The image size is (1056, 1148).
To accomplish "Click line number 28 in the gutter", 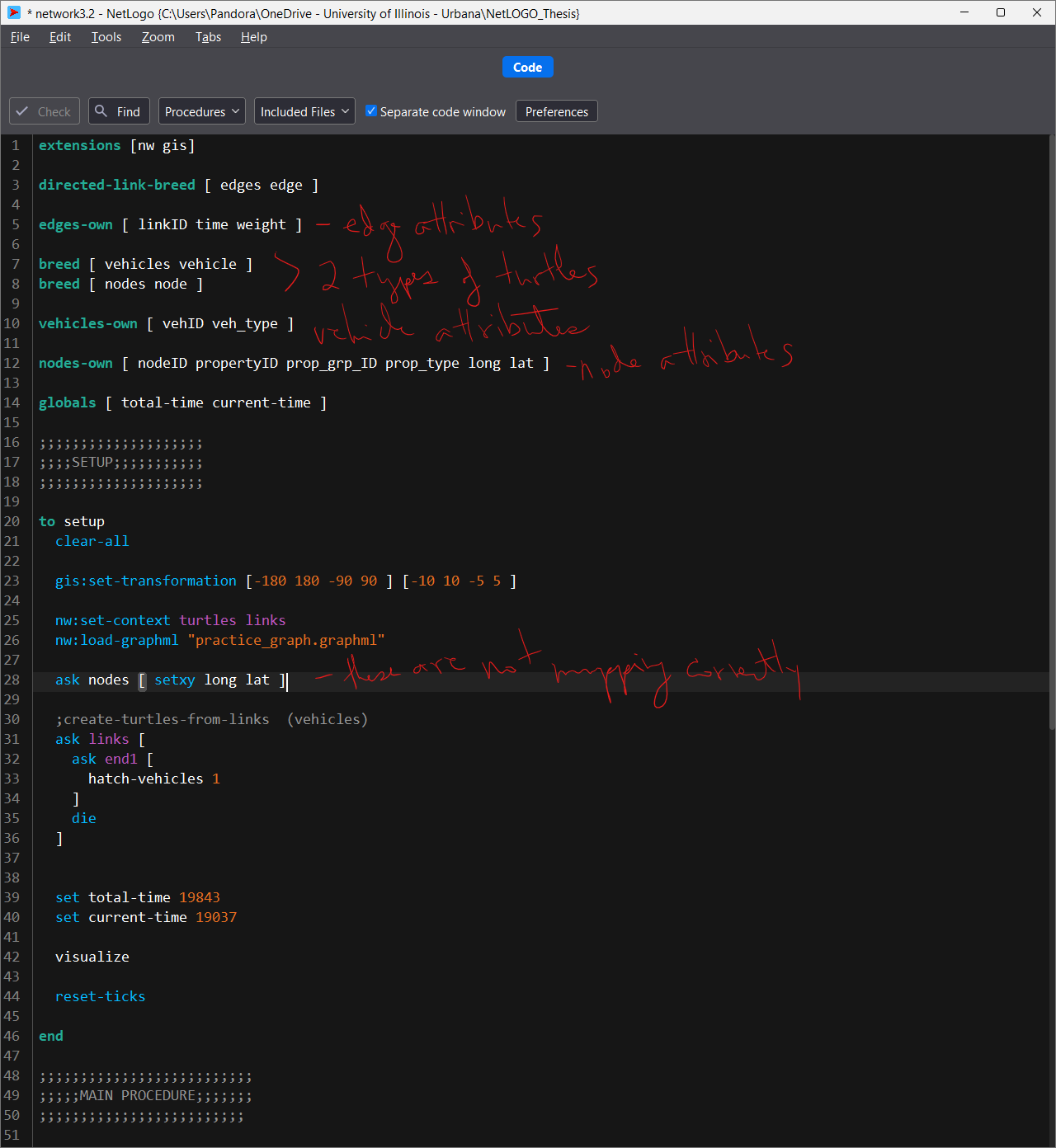I will coord(12,680).
